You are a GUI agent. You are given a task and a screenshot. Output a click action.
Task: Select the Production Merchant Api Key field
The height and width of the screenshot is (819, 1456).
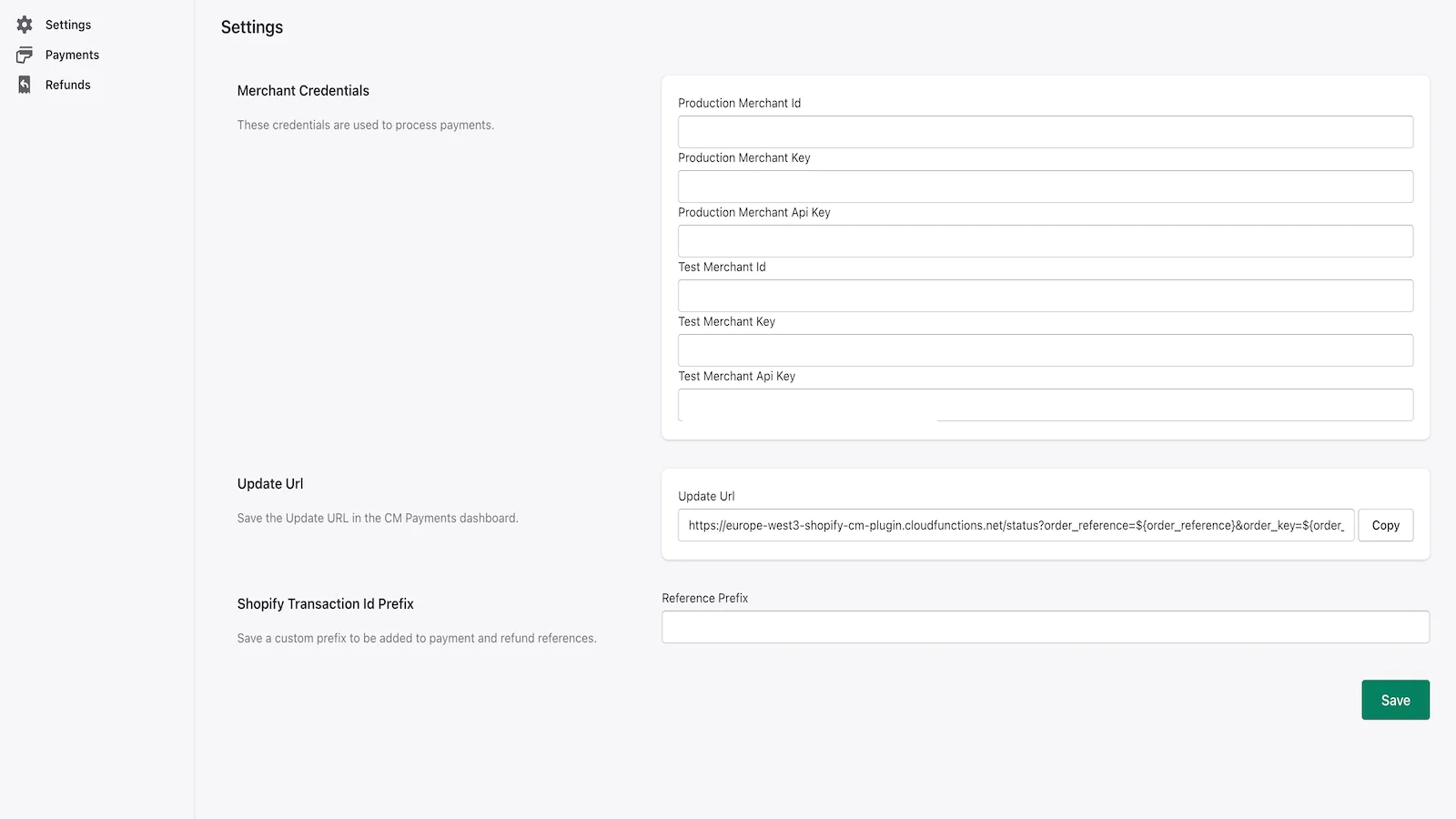tap(1045, 241)
